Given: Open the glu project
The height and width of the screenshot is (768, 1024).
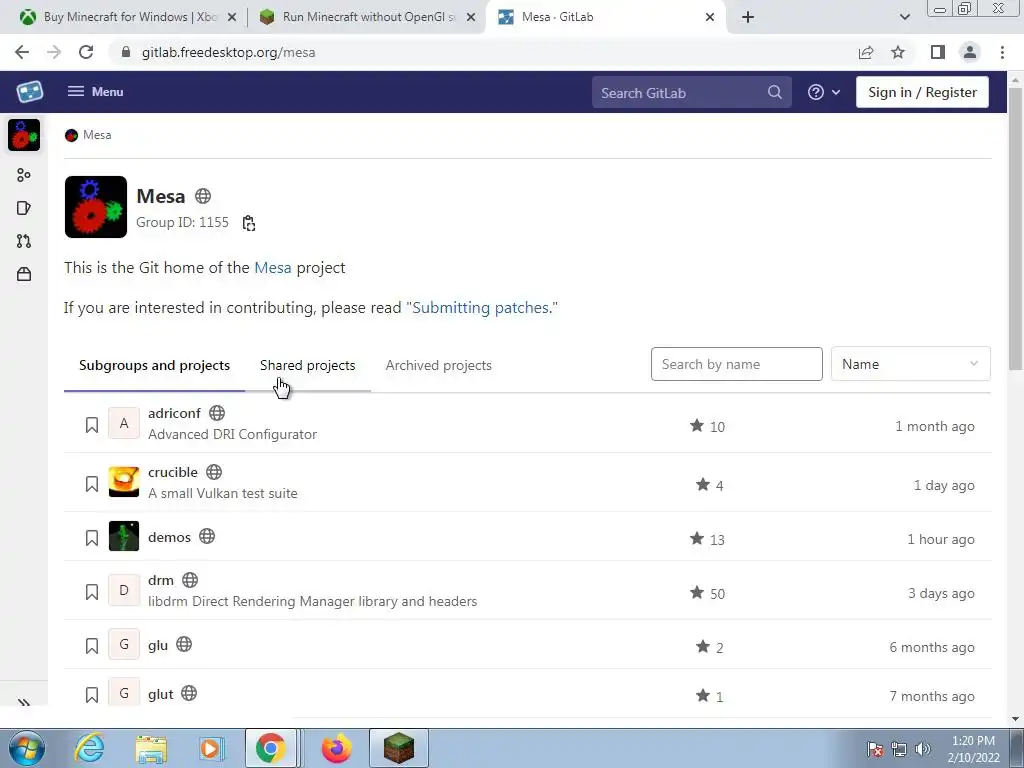Looking at the screenshot, I should coord(158,645).
